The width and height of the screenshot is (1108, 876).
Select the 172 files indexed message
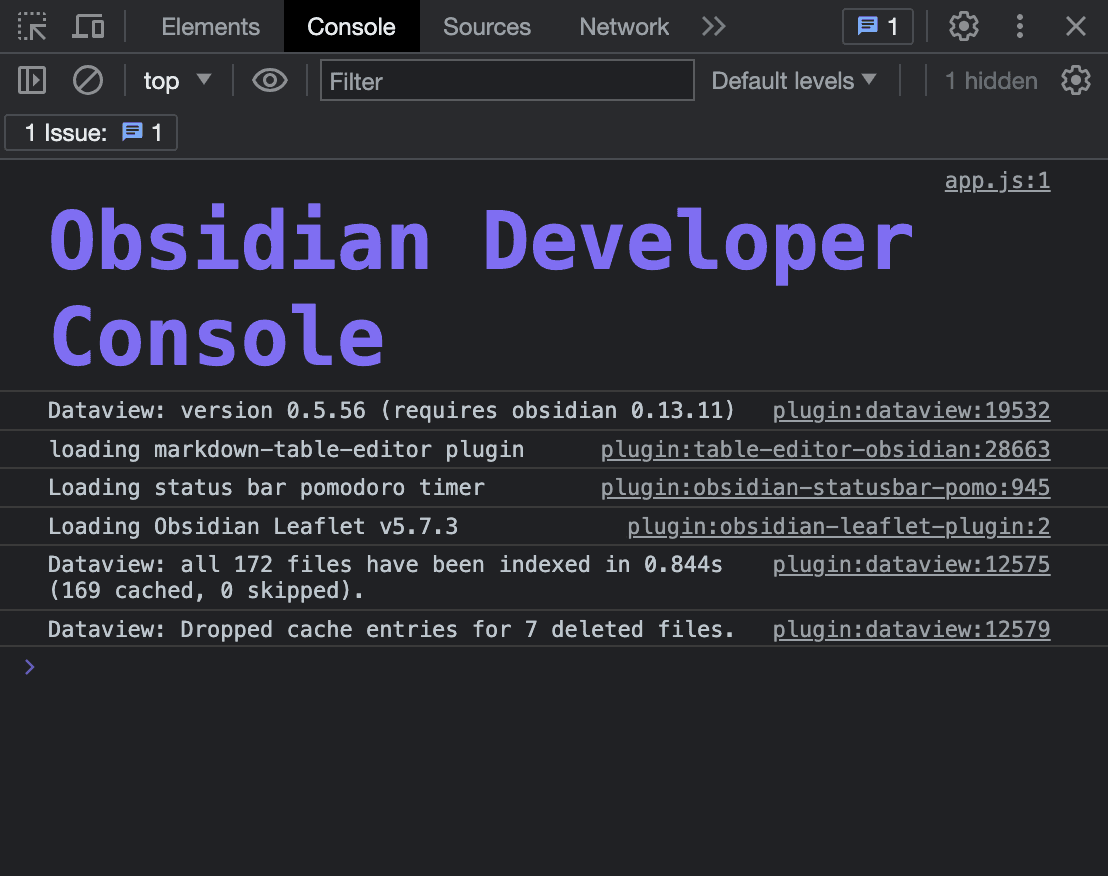(x=385, y=577)
